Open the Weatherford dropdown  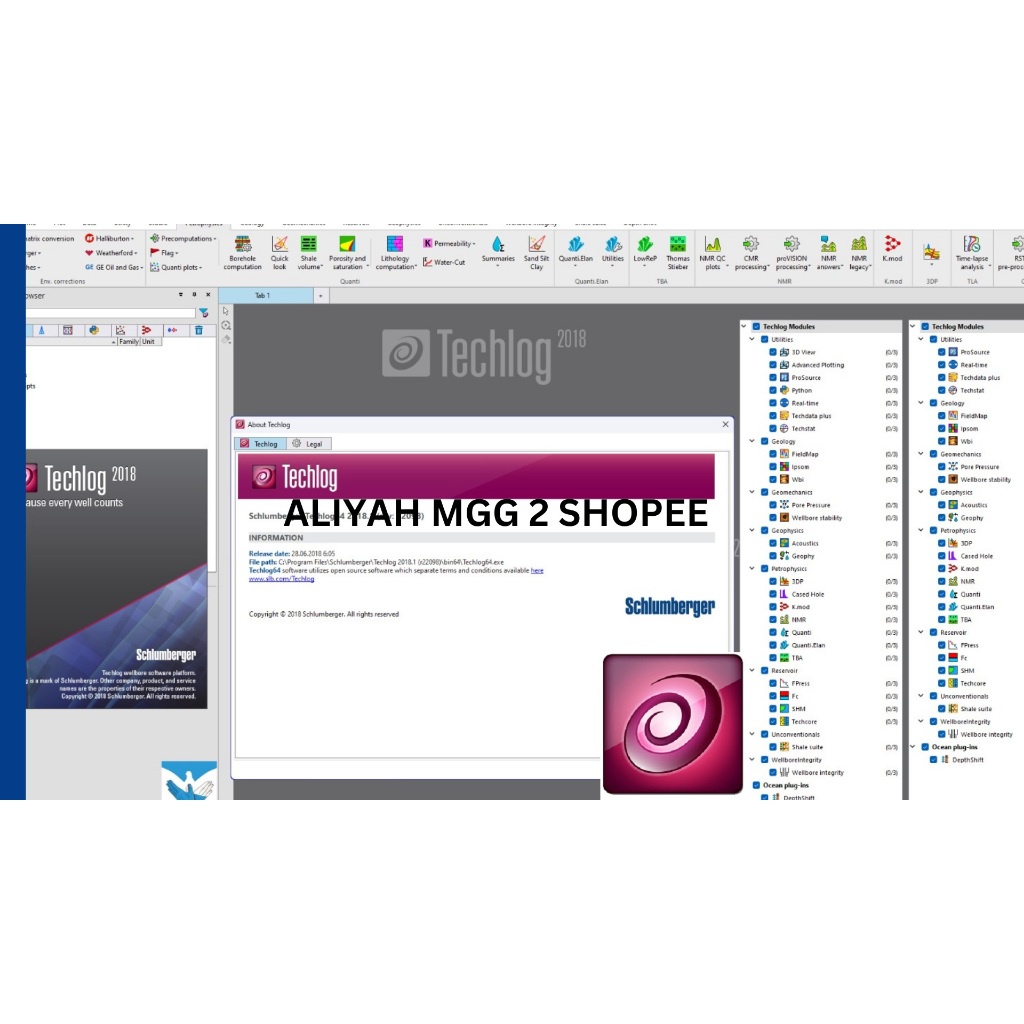coord(111,253)
